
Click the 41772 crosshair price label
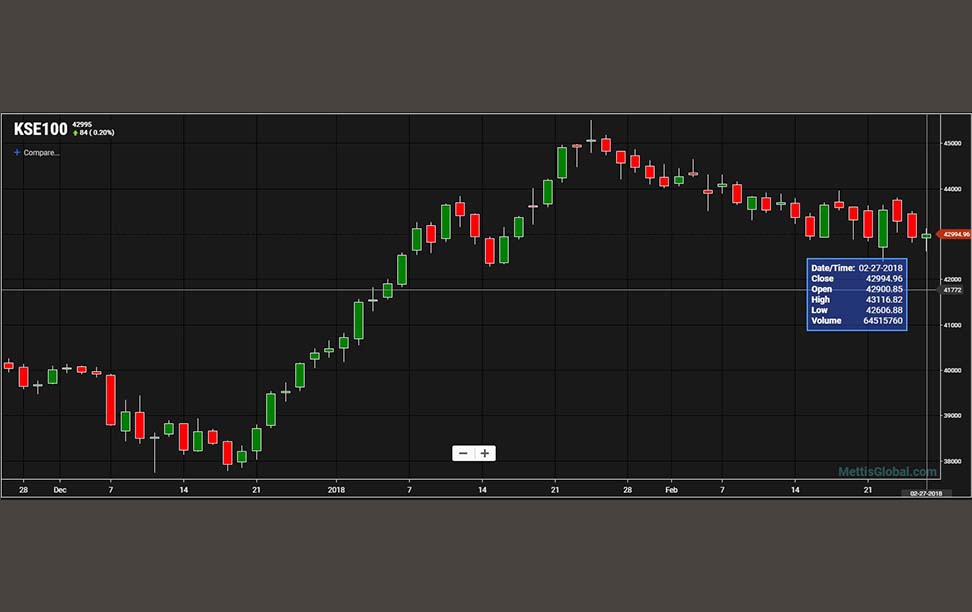tap(952, 290)
